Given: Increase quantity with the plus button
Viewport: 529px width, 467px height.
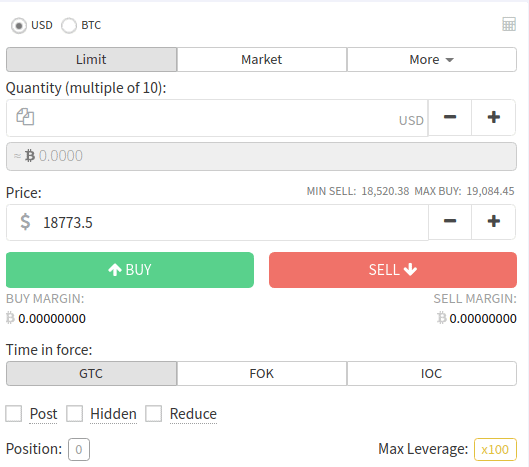Looking at the screenshot, I should pos(494,117).
